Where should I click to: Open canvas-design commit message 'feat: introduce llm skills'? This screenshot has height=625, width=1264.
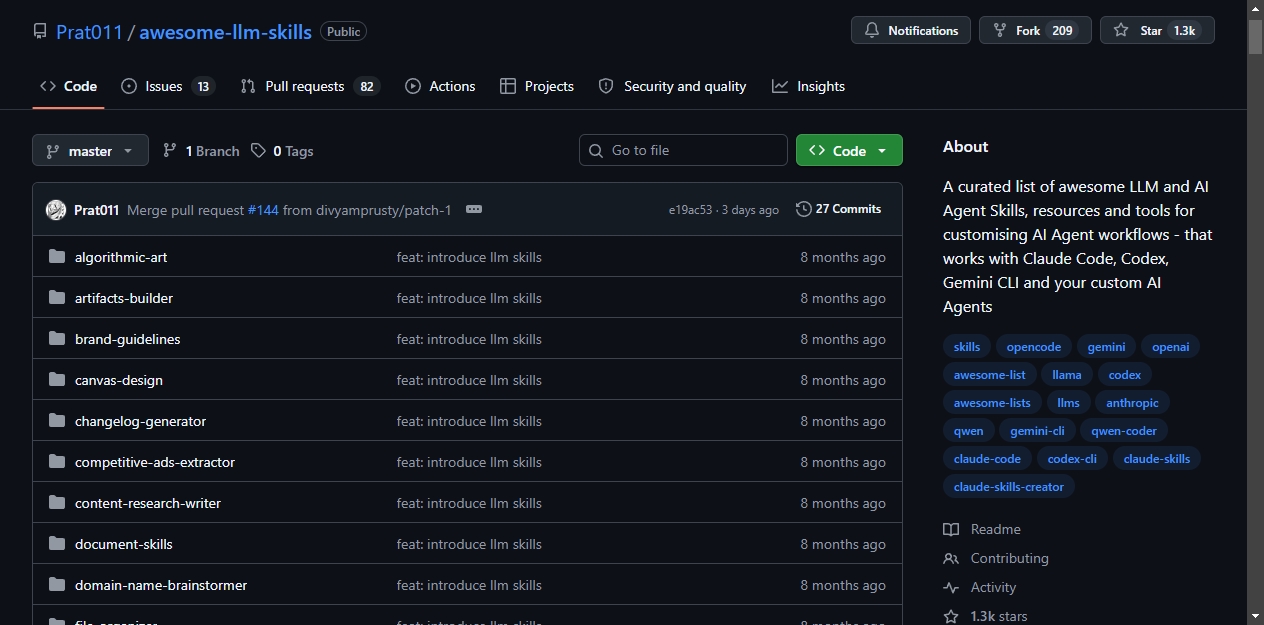[x=469, y=380]
